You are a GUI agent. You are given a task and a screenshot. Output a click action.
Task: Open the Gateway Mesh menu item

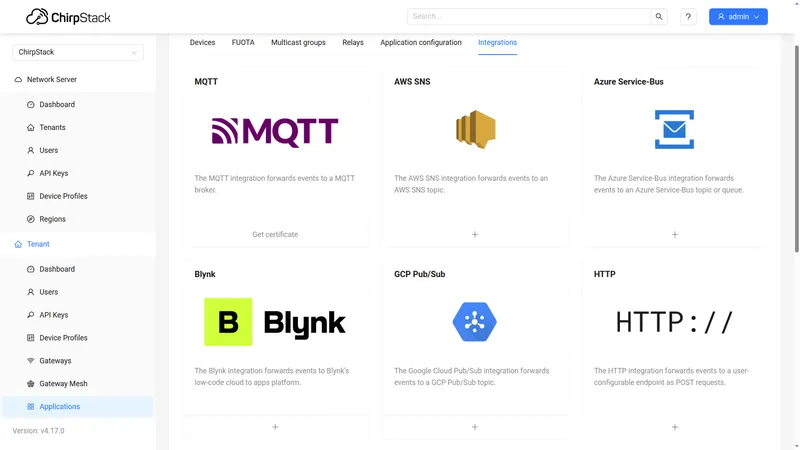click(x=78, y=384)
